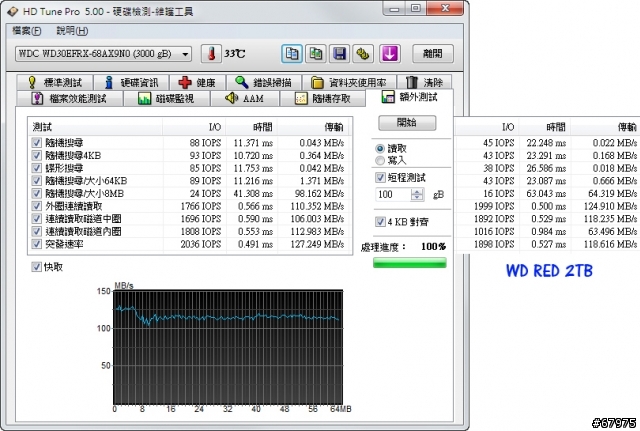Image resolution: width=640 pixels, height=431 pixels.
Task: Click the green progress bar
Action: [x=409, y=262]
